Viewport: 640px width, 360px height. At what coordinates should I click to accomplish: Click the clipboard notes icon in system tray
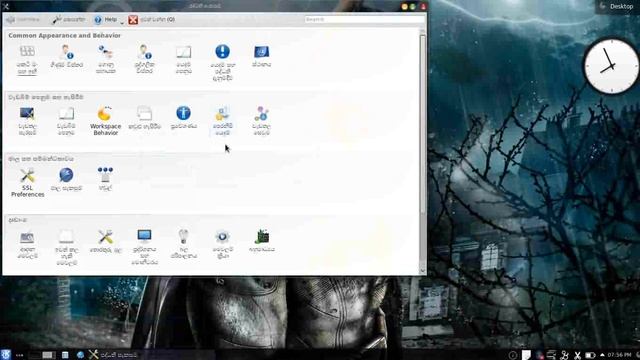tap(526, 355)
